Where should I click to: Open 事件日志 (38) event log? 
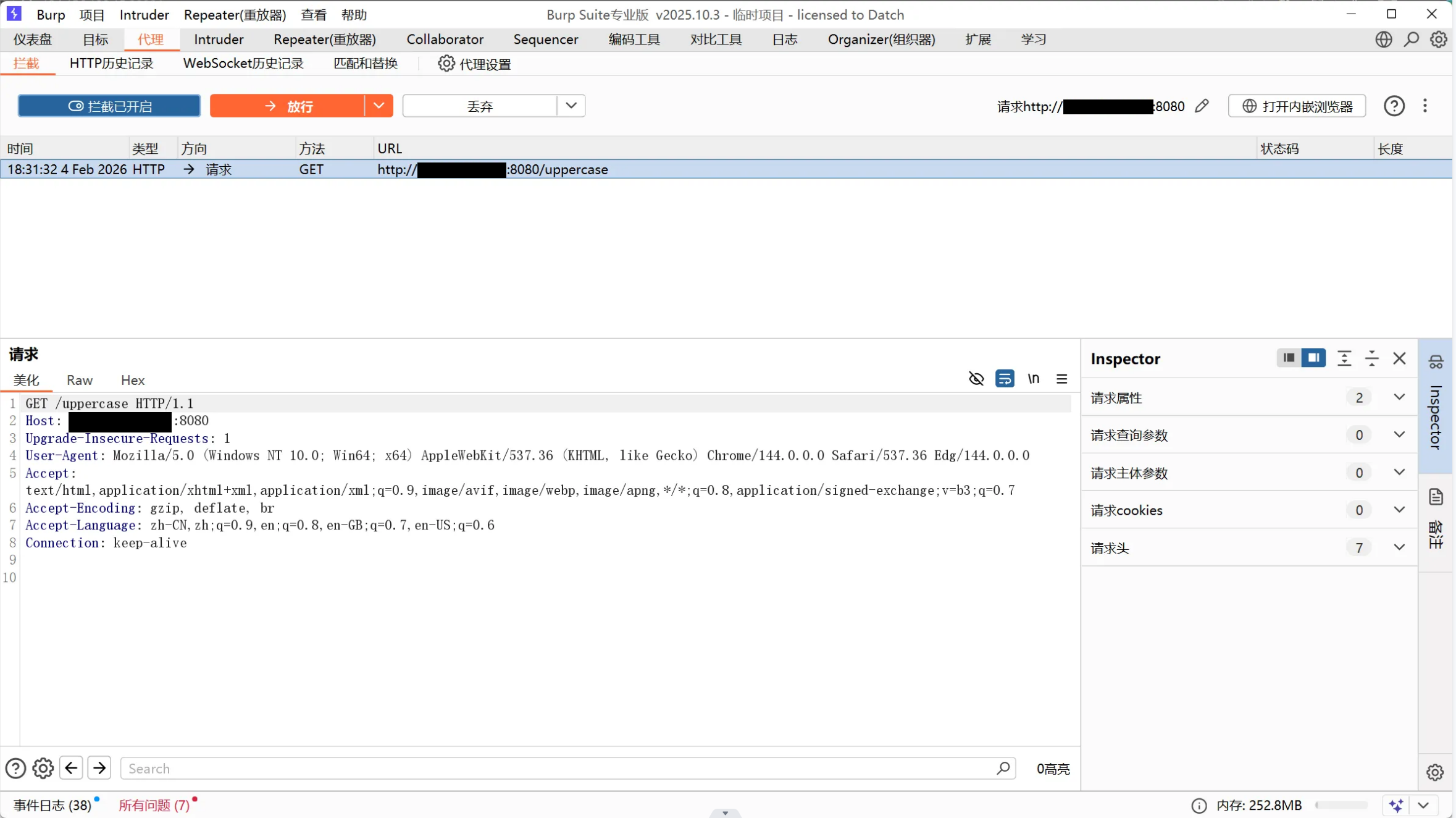point(52,806)
